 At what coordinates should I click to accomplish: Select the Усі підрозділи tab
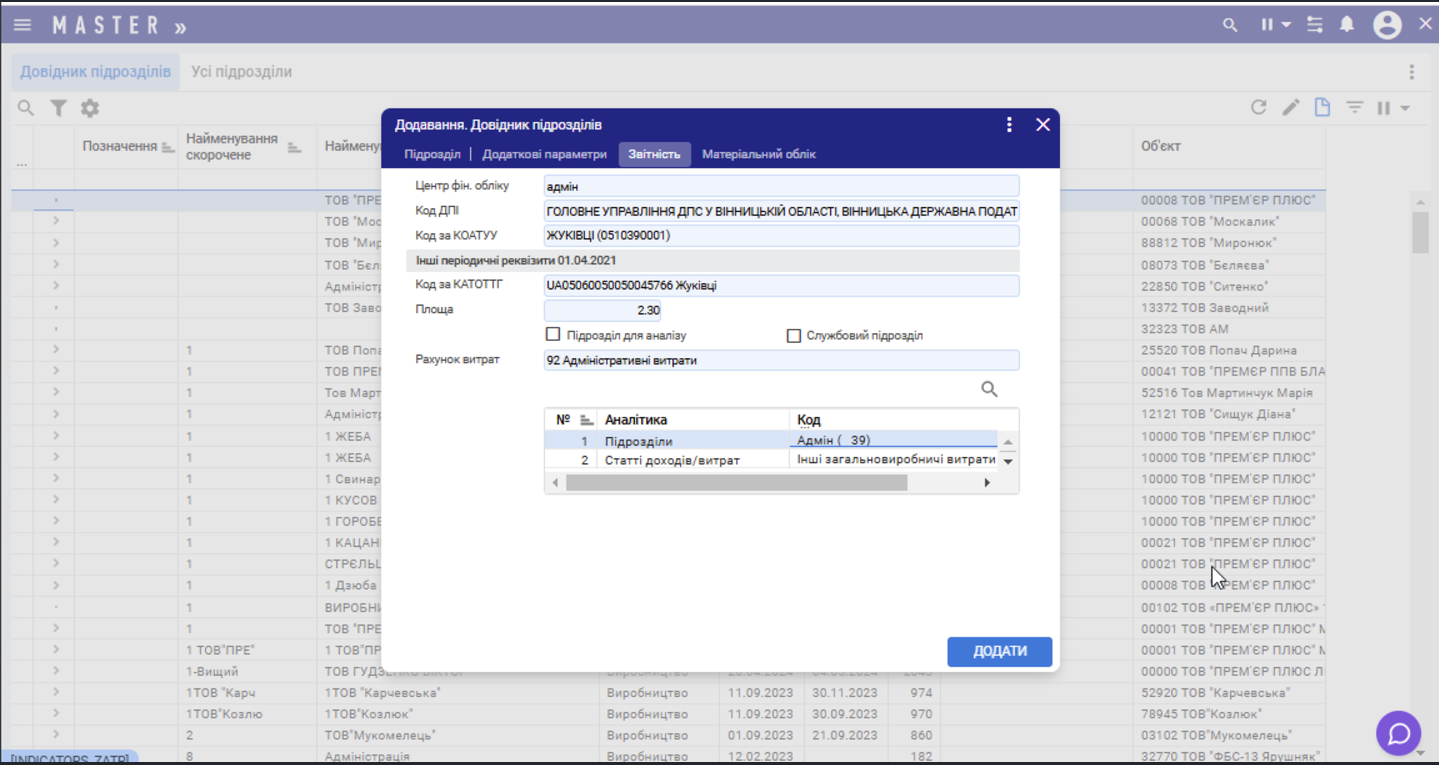point(242,72)
